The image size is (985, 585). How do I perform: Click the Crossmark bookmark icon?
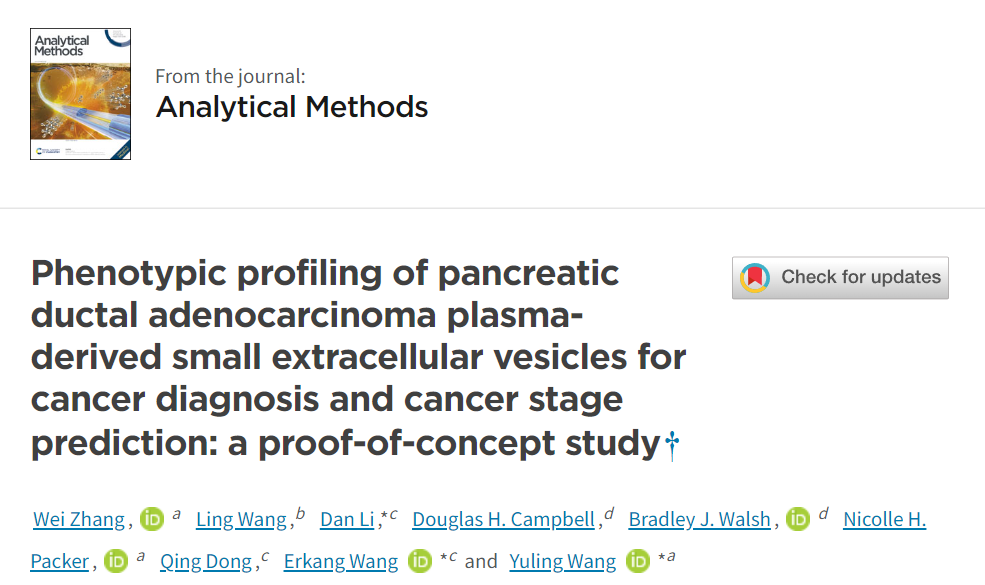(x=754, y=278)
